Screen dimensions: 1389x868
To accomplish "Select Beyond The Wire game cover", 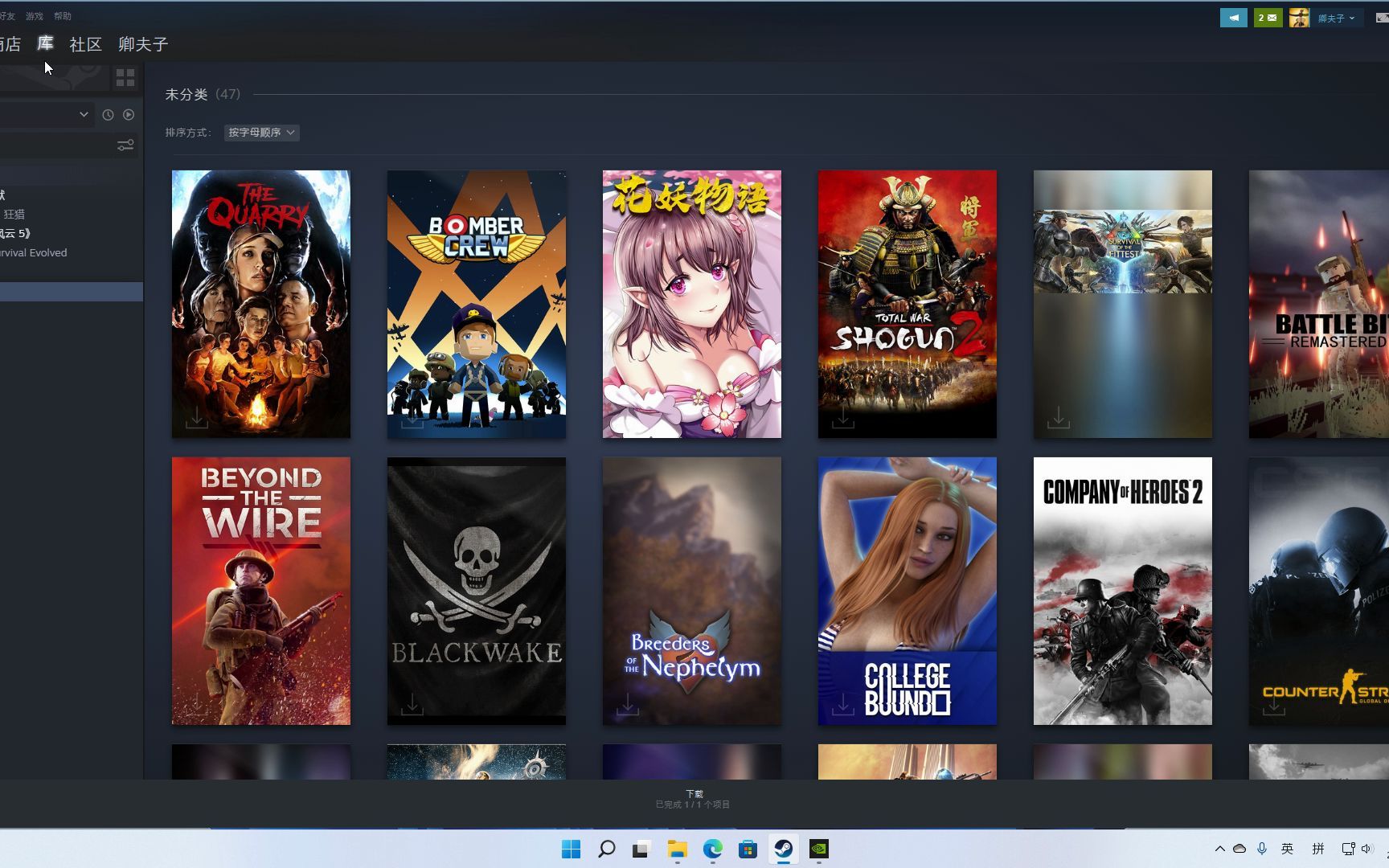I will [261, 591].
